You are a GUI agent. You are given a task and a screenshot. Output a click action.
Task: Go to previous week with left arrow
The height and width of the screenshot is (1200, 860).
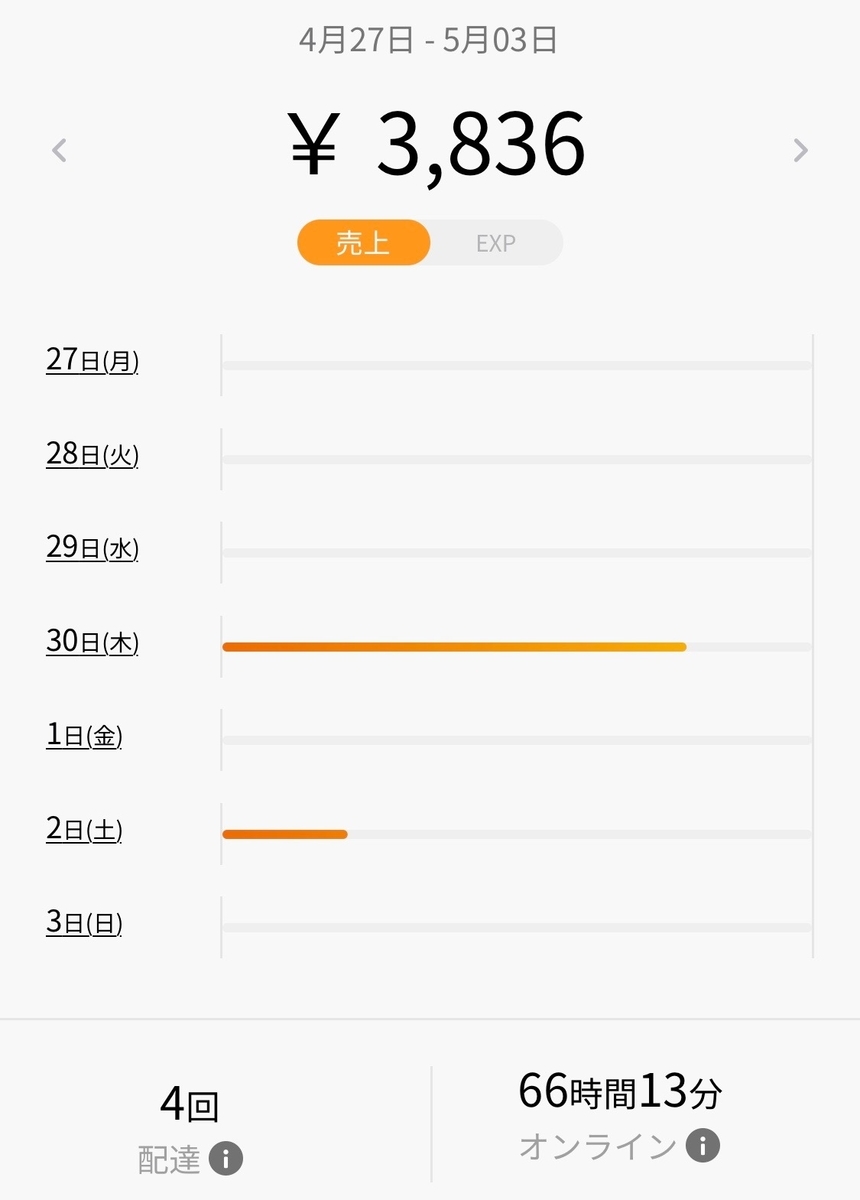(59, 150)
